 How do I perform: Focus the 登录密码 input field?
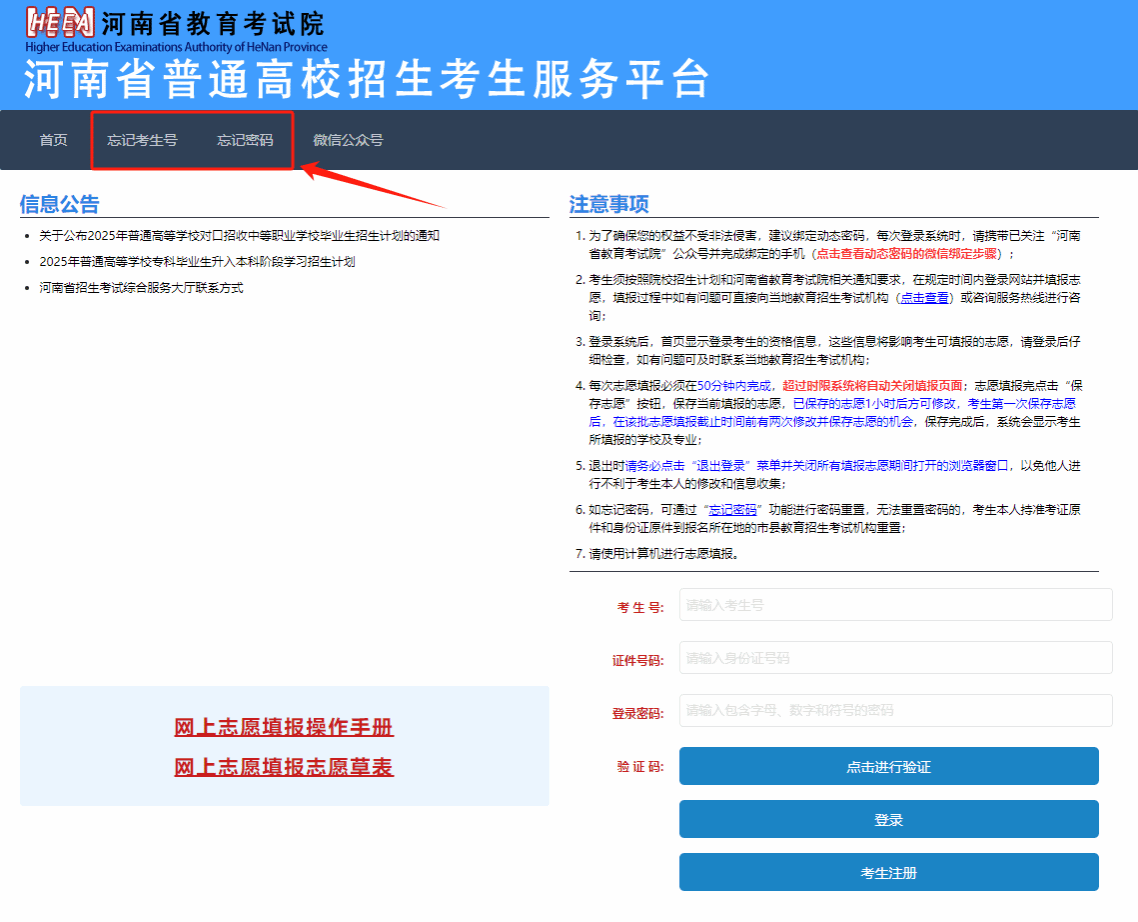point(895,711)
